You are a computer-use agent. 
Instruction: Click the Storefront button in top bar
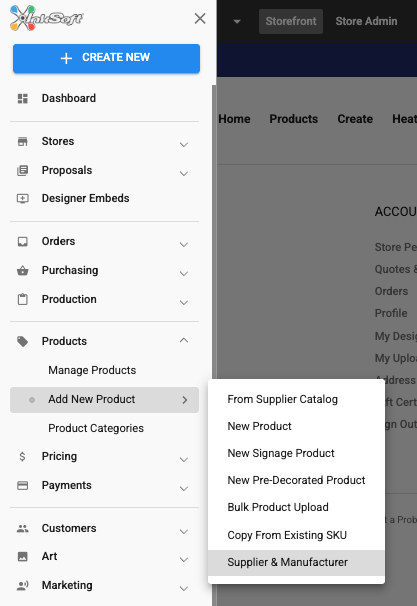(291, 21)
